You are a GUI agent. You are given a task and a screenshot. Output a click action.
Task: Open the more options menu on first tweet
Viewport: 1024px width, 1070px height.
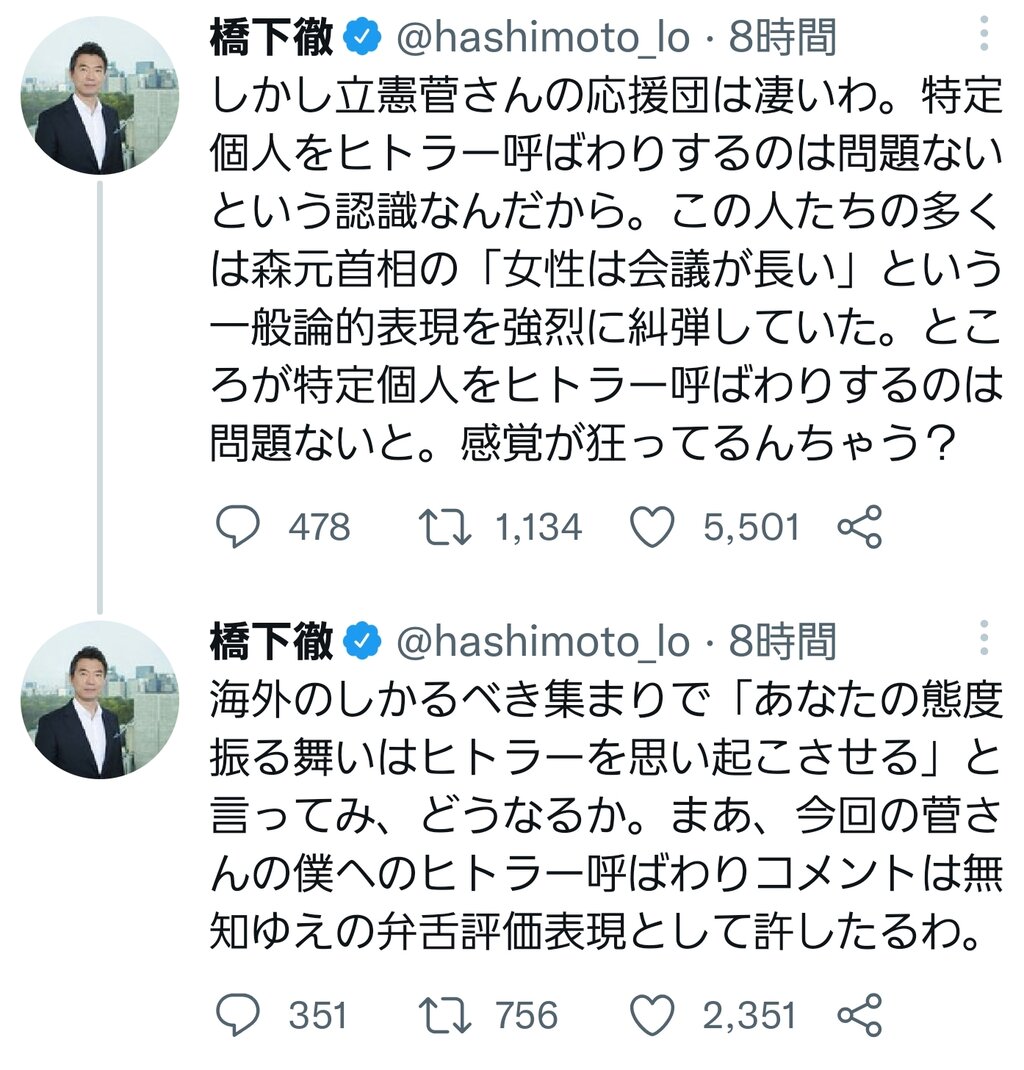(983, 33)
